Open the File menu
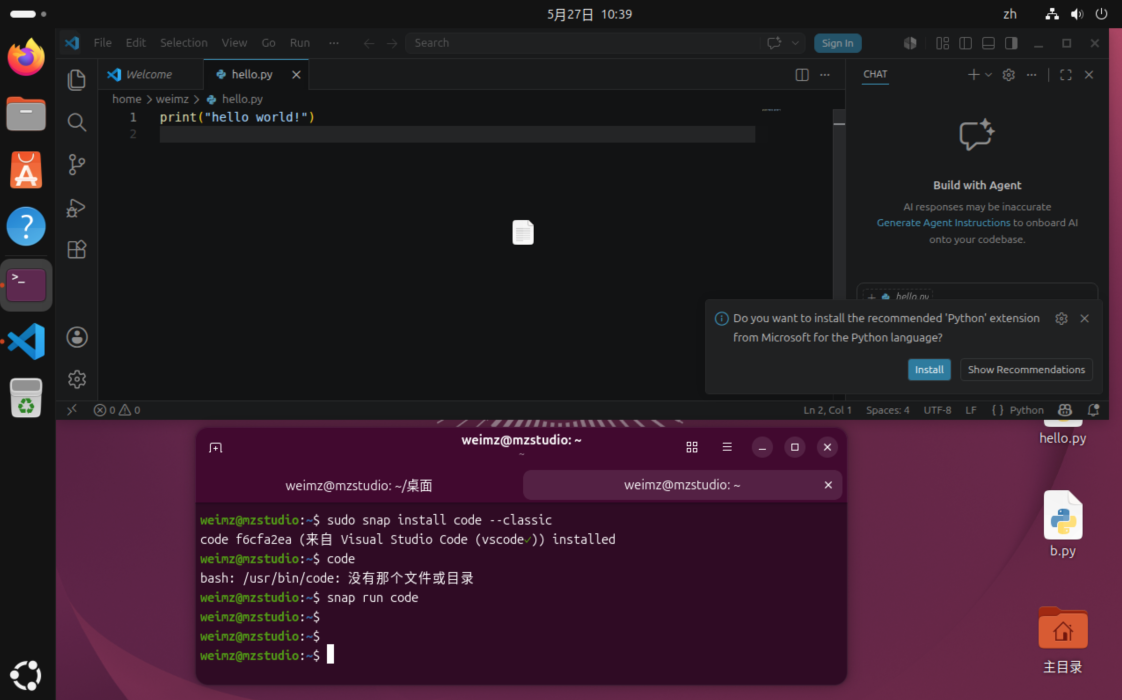 [102, 43]
